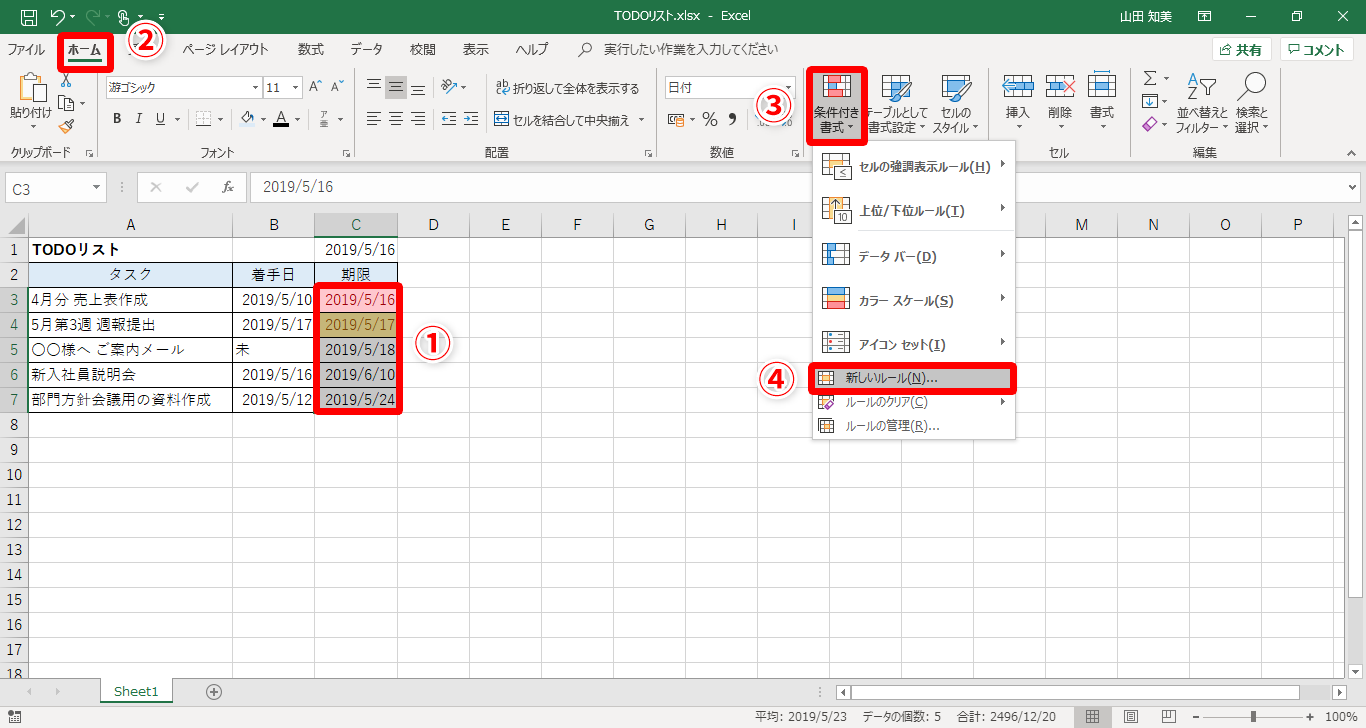Save the workbook with the floppy disk icon
The image size is (1366, 728).
point(29,17)
